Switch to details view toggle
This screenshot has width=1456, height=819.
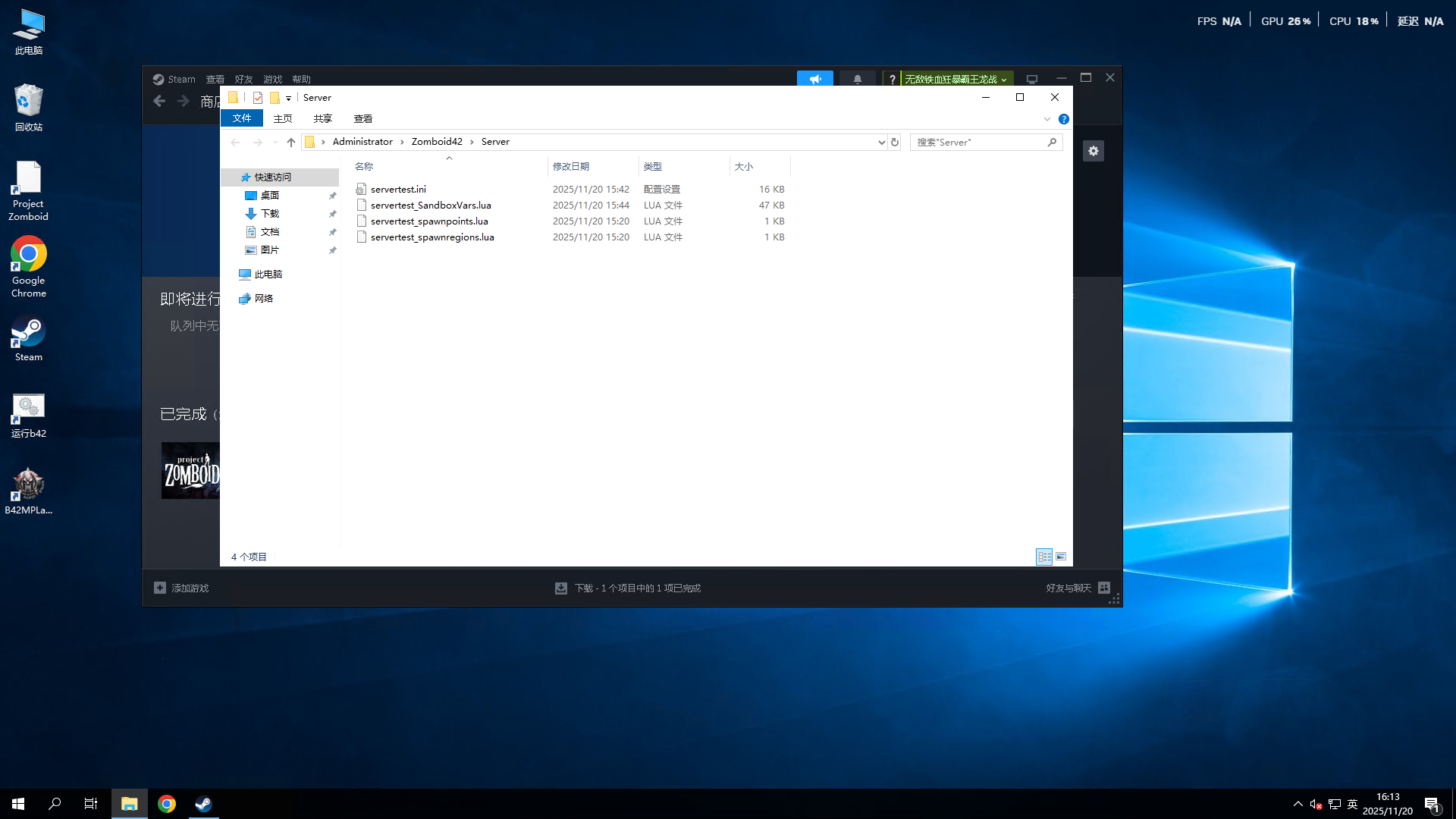click(x=1044, y=557)
